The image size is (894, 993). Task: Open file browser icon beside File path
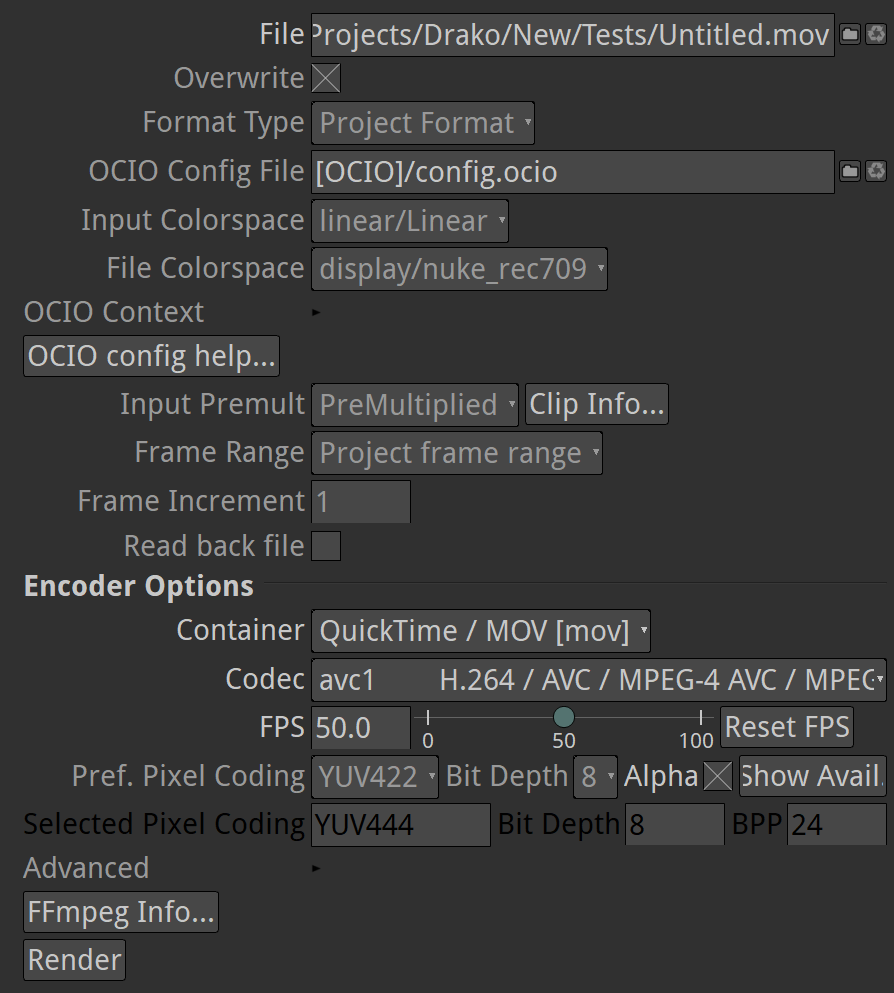[x=850, y=34]
